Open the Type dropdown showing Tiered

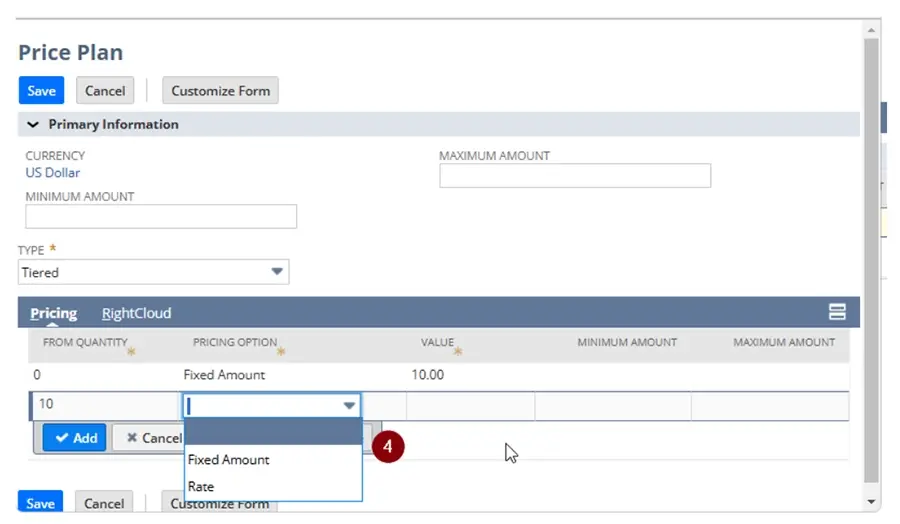pyautogui.click(x=277, y=272)
